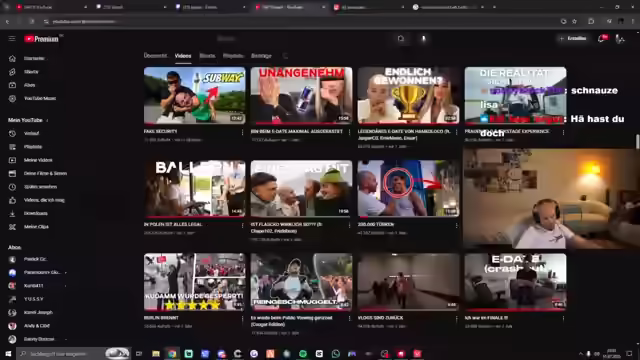The image size is (640, 360).
Task: Open the IN POLEN IST ALLES LEGAL title
Action: click(x=173, y=224)
